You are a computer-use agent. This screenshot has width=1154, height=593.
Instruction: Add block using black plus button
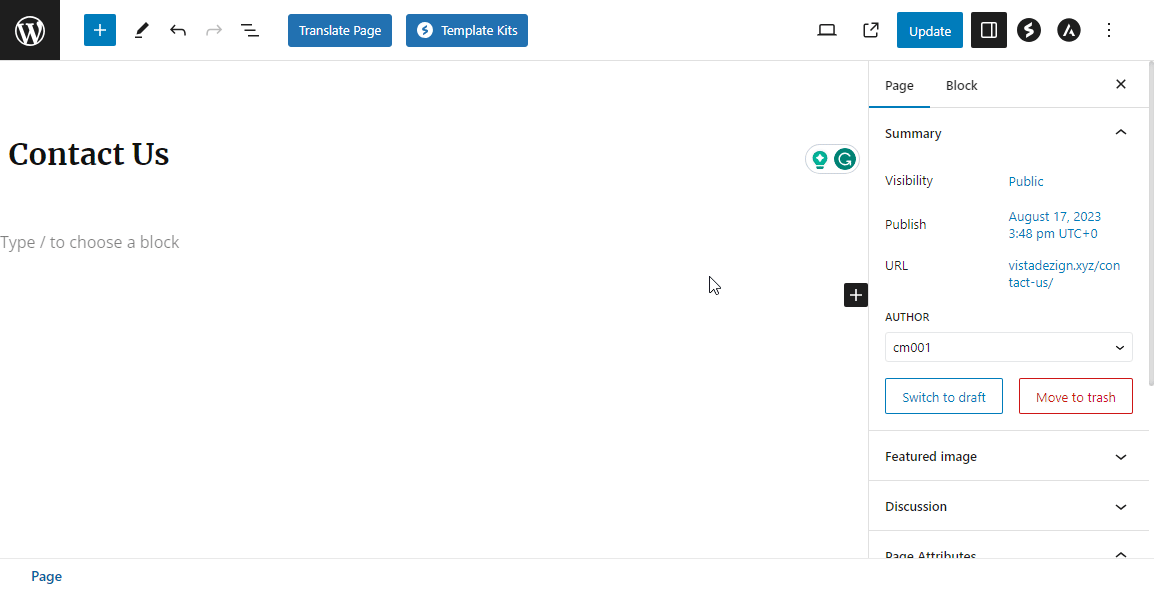click(x=855, y=295)
